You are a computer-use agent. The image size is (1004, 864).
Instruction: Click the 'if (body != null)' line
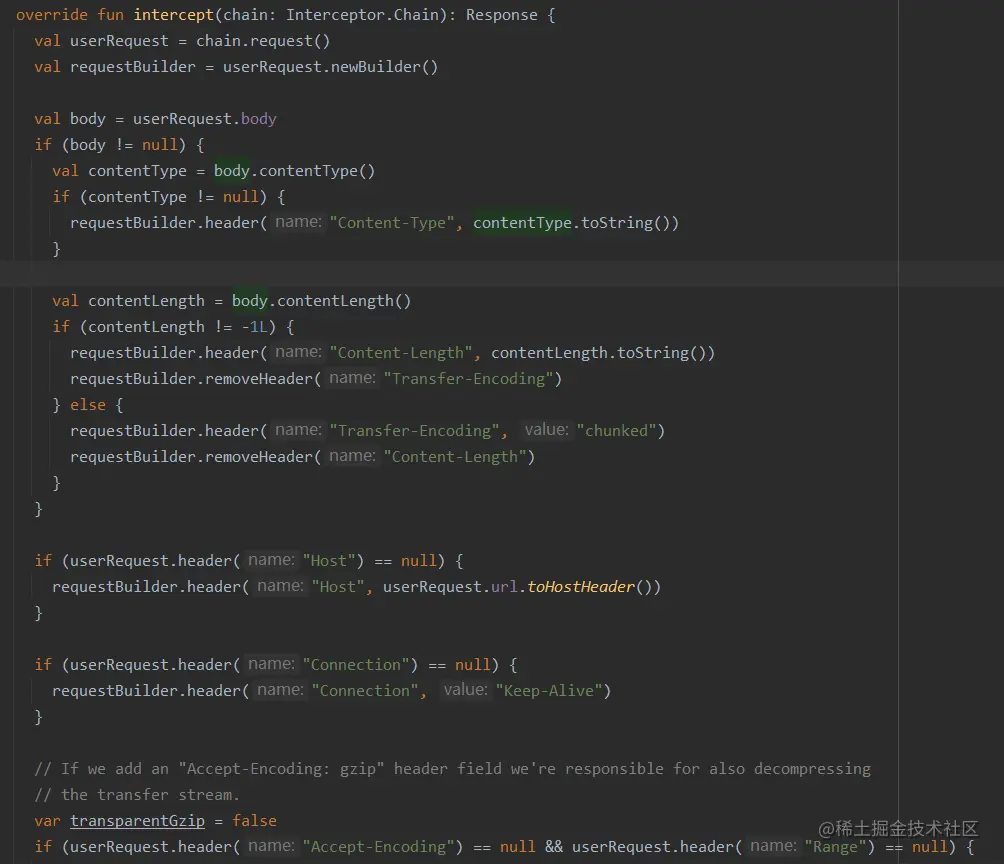[x=119, y=145]
